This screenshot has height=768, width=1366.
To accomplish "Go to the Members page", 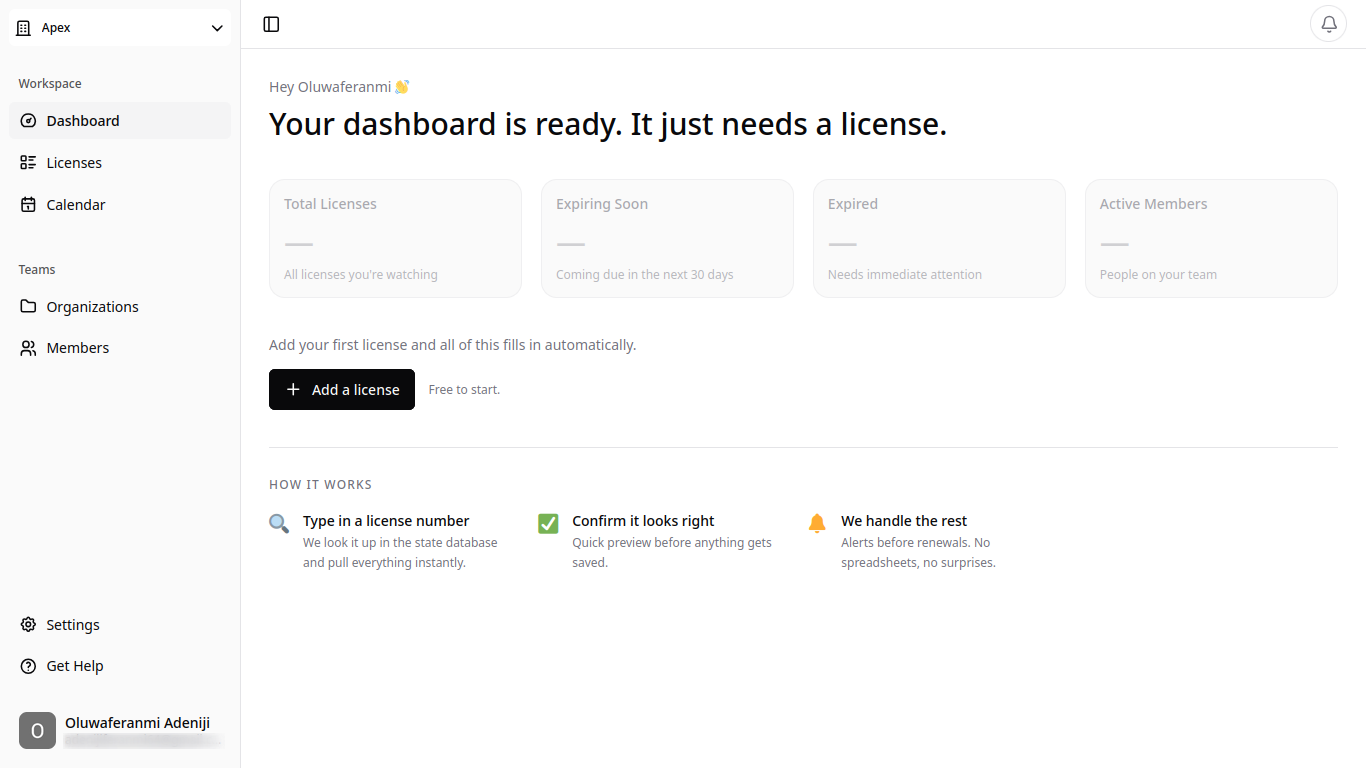I will (x=77, y=348).
